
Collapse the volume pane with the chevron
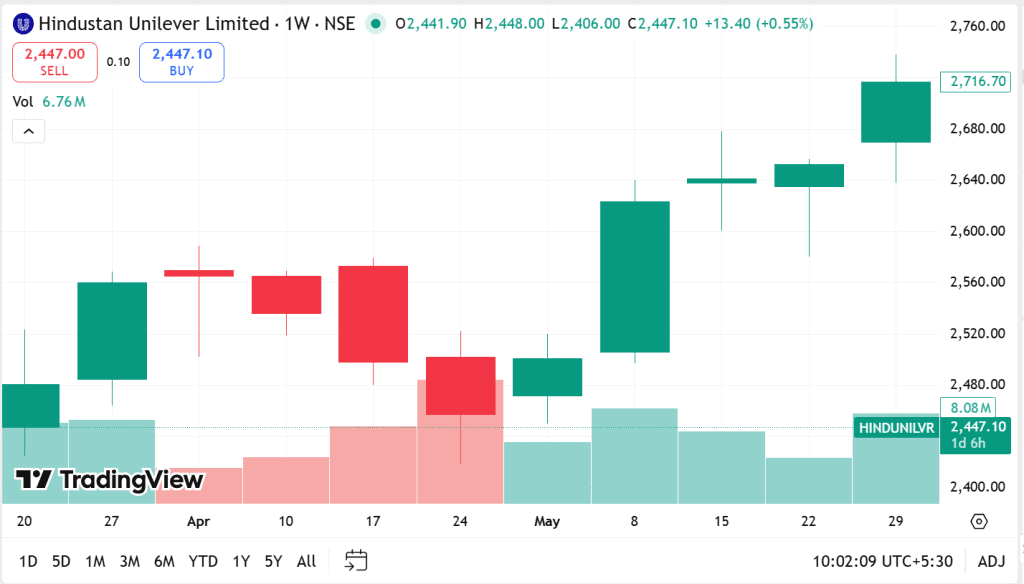28,130
